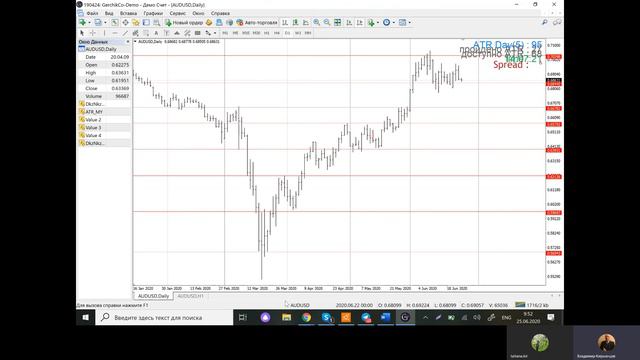Expand the Periods dropdown arrow
The image size is (640, 360).
(393, 22)
